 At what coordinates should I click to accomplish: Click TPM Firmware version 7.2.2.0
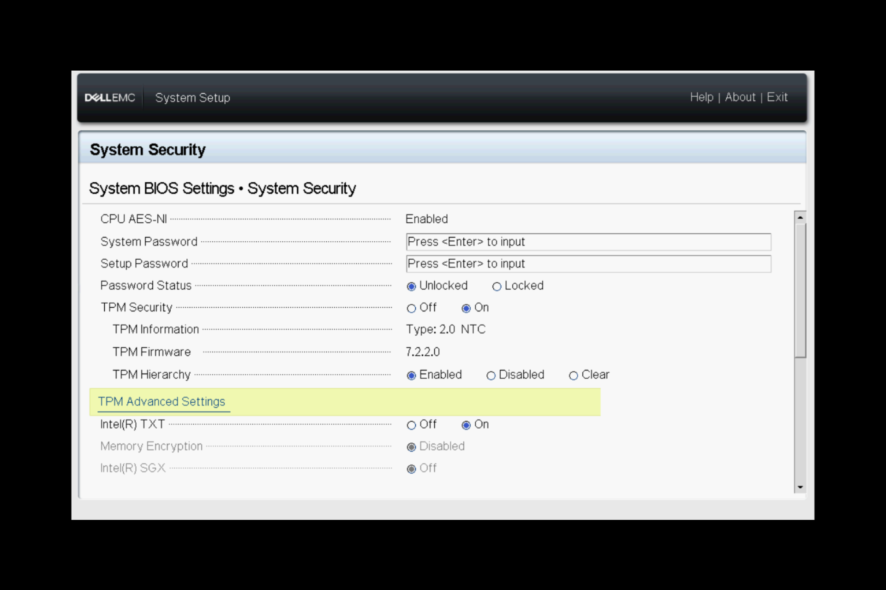[423, 352]
